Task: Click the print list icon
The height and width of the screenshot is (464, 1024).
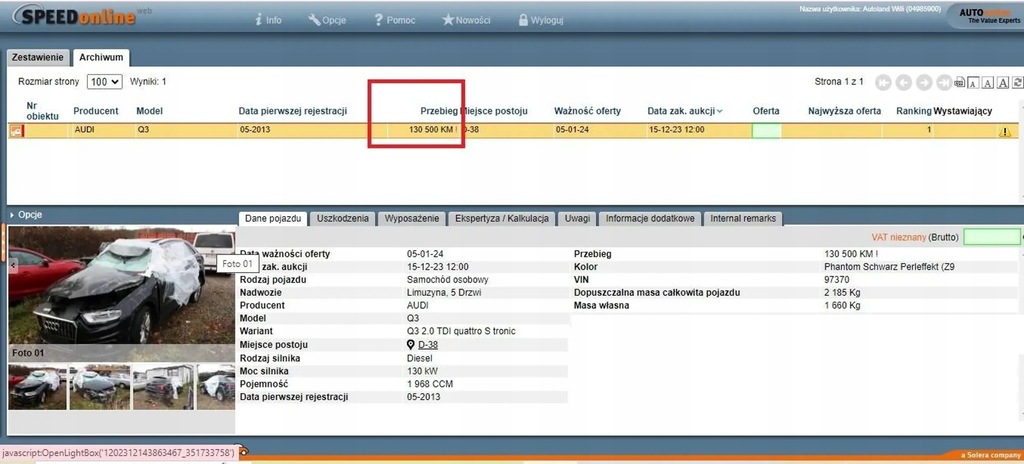Action: click(959, 83)
